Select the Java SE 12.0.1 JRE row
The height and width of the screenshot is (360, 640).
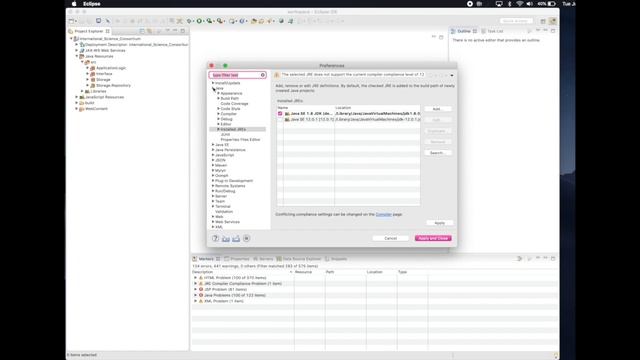click(349, 119)
